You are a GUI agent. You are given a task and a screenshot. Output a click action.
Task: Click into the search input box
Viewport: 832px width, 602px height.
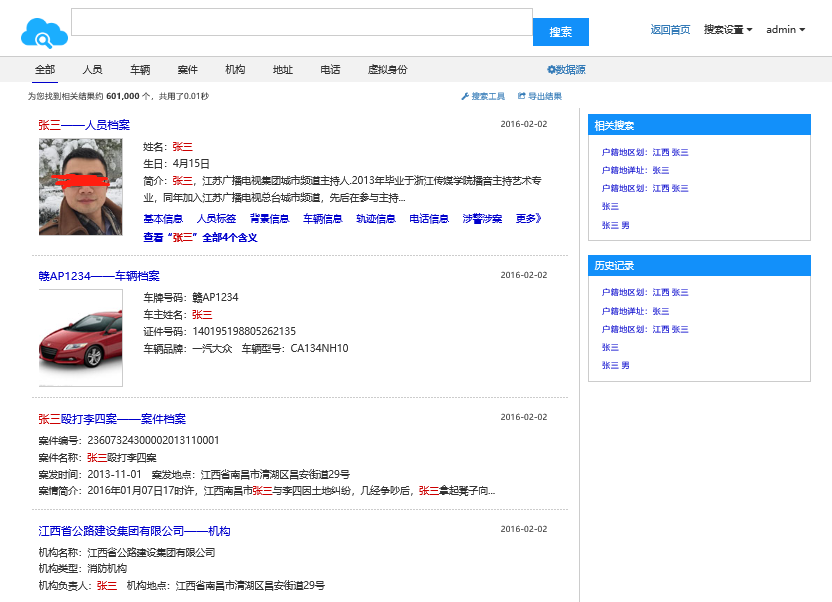click(x=301, y=22)
